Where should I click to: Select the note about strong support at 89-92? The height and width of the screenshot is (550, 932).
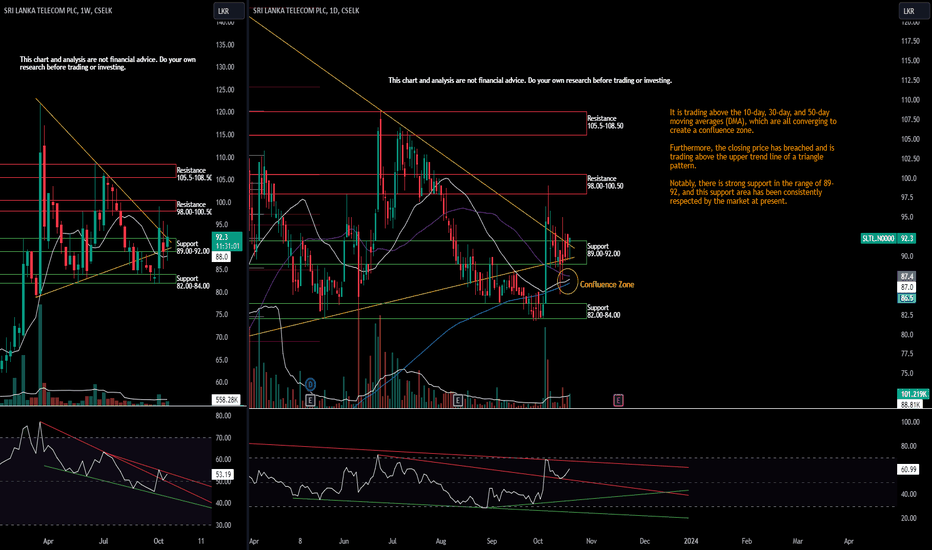coord(751,192)
